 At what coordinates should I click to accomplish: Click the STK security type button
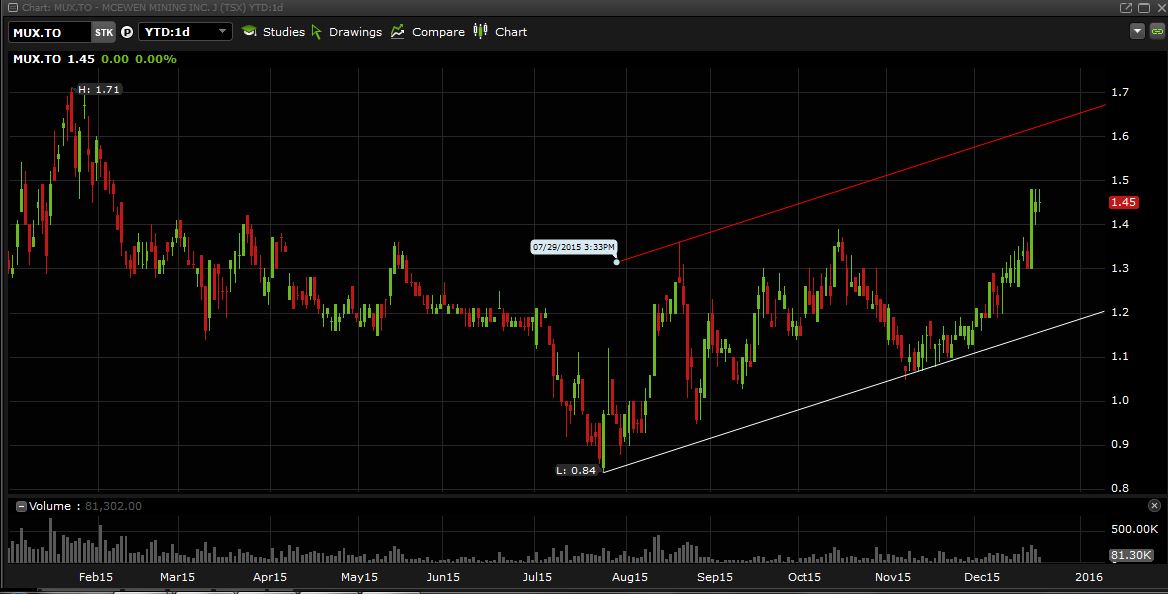pyautogui.click(x=104, y=32)
